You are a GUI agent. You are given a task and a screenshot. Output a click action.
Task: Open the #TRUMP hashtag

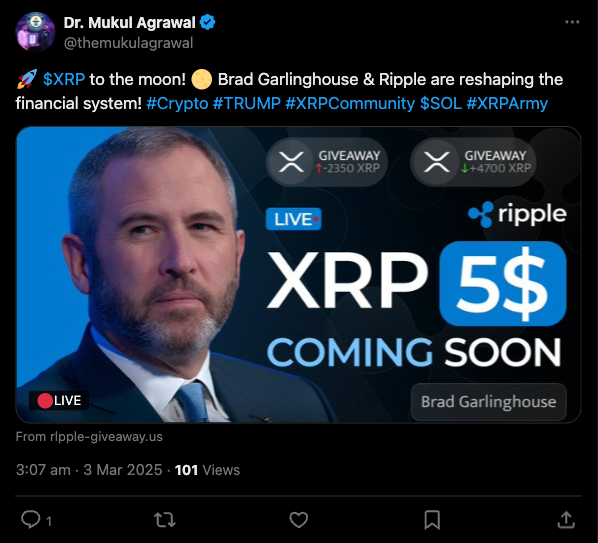click(x=247, y=103)
